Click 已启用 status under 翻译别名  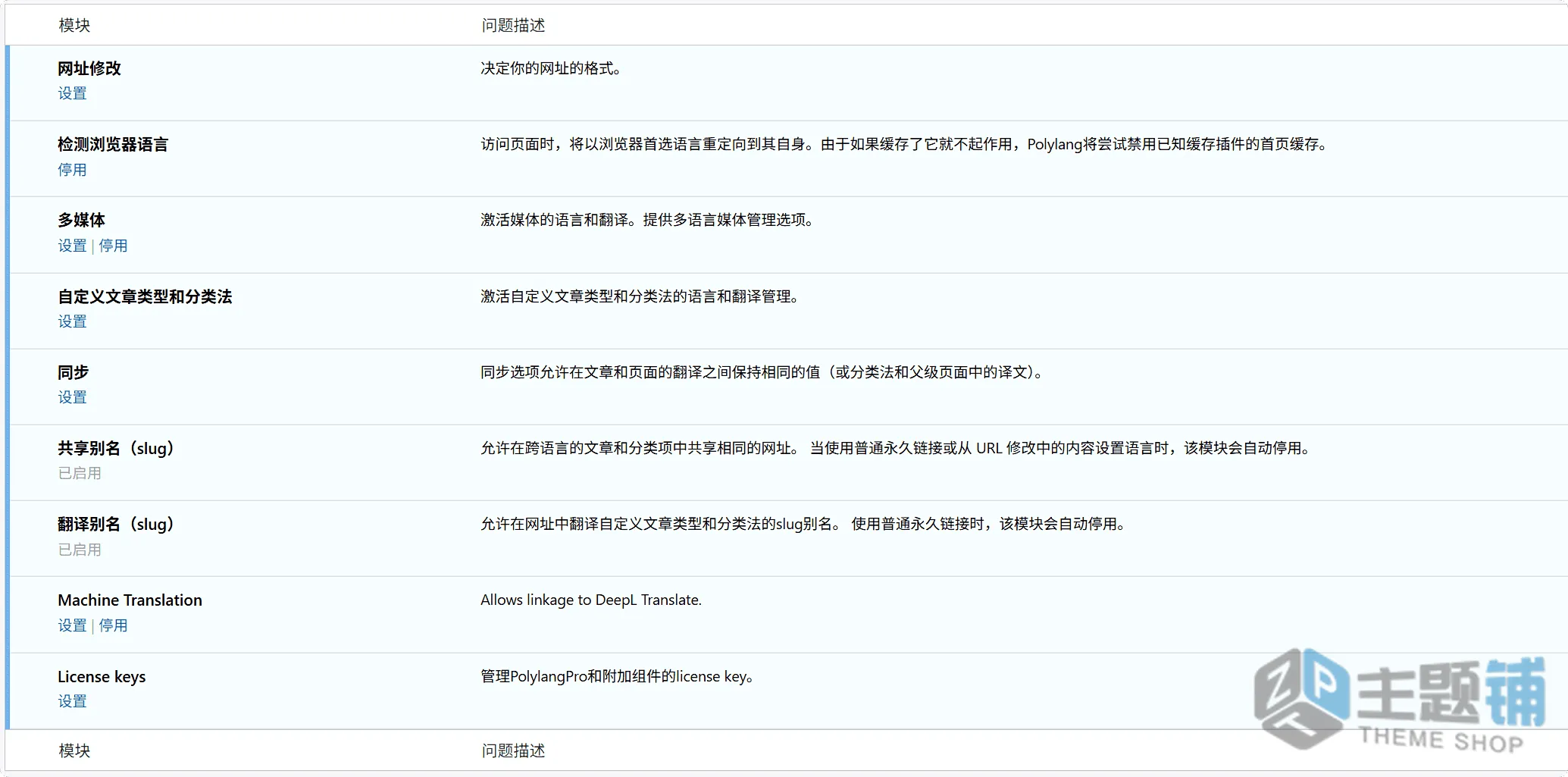click(x=80, y=550)
